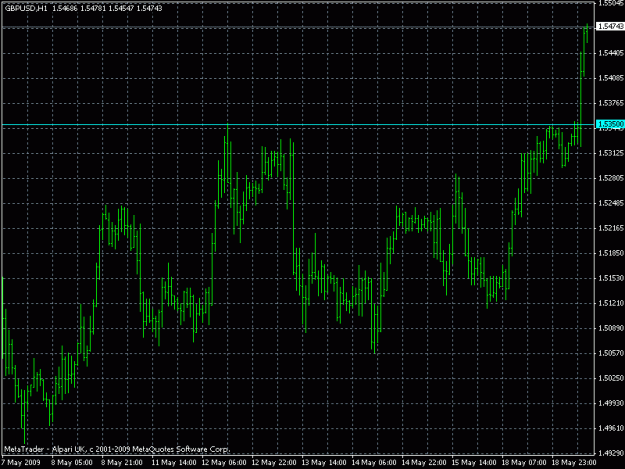The width and height of the screenshot is (625, 469).
Task: Click the 8 May 05:00 time label
Action: coord(72,463)
